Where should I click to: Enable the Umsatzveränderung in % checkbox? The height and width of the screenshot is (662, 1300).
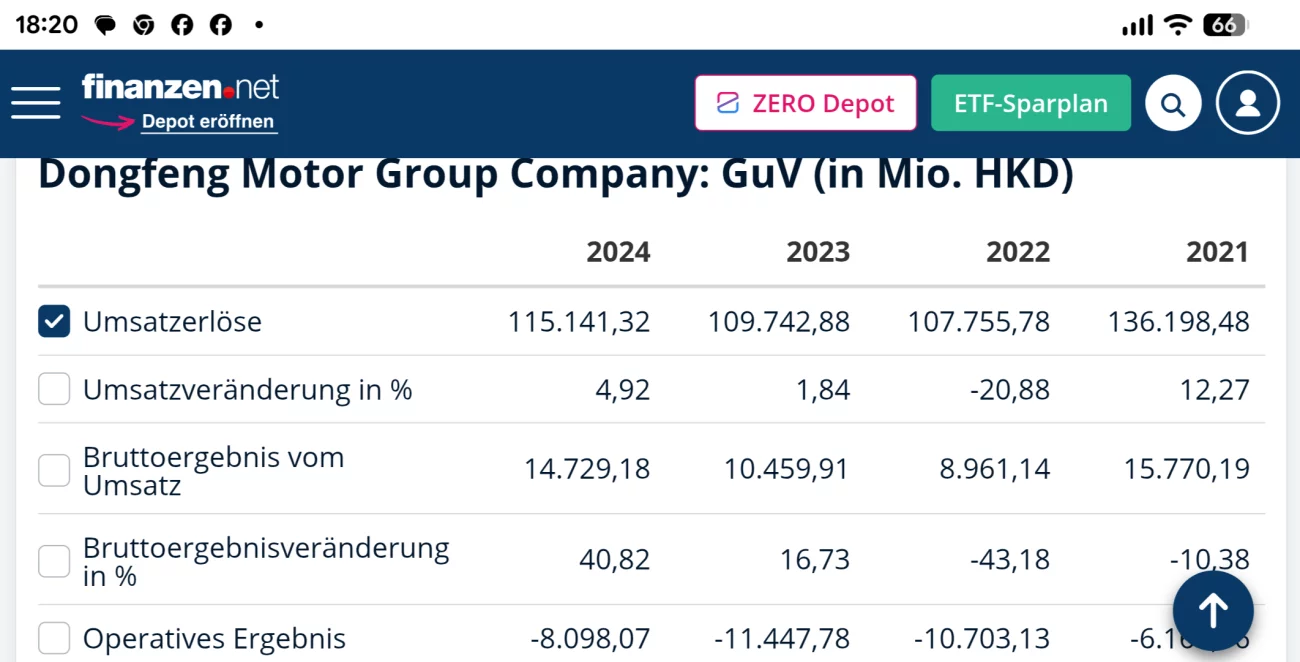54,389
